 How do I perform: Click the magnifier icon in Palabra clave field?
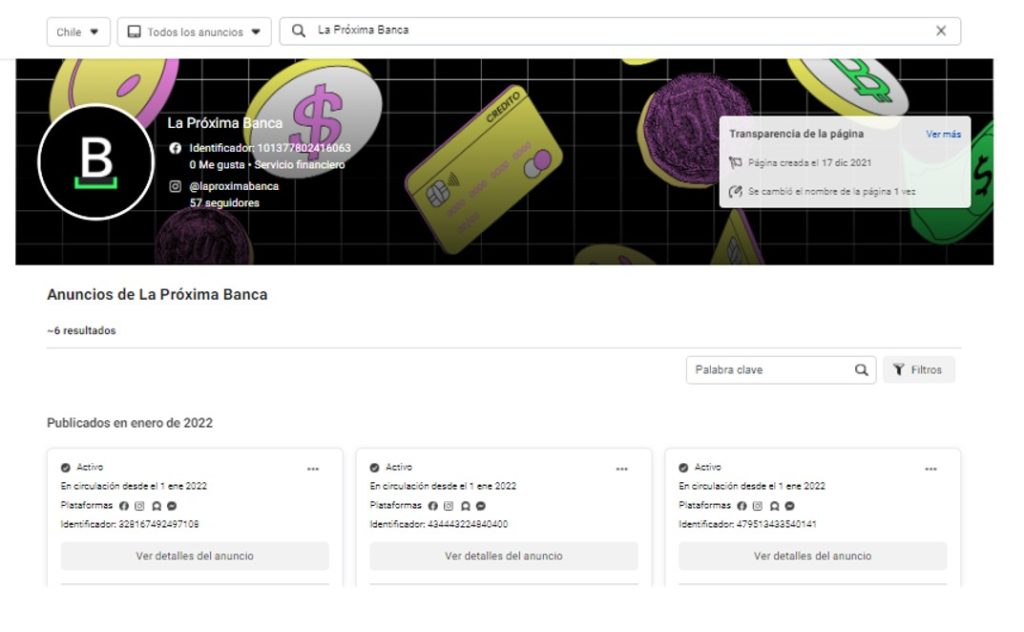[x=861, y=370]
